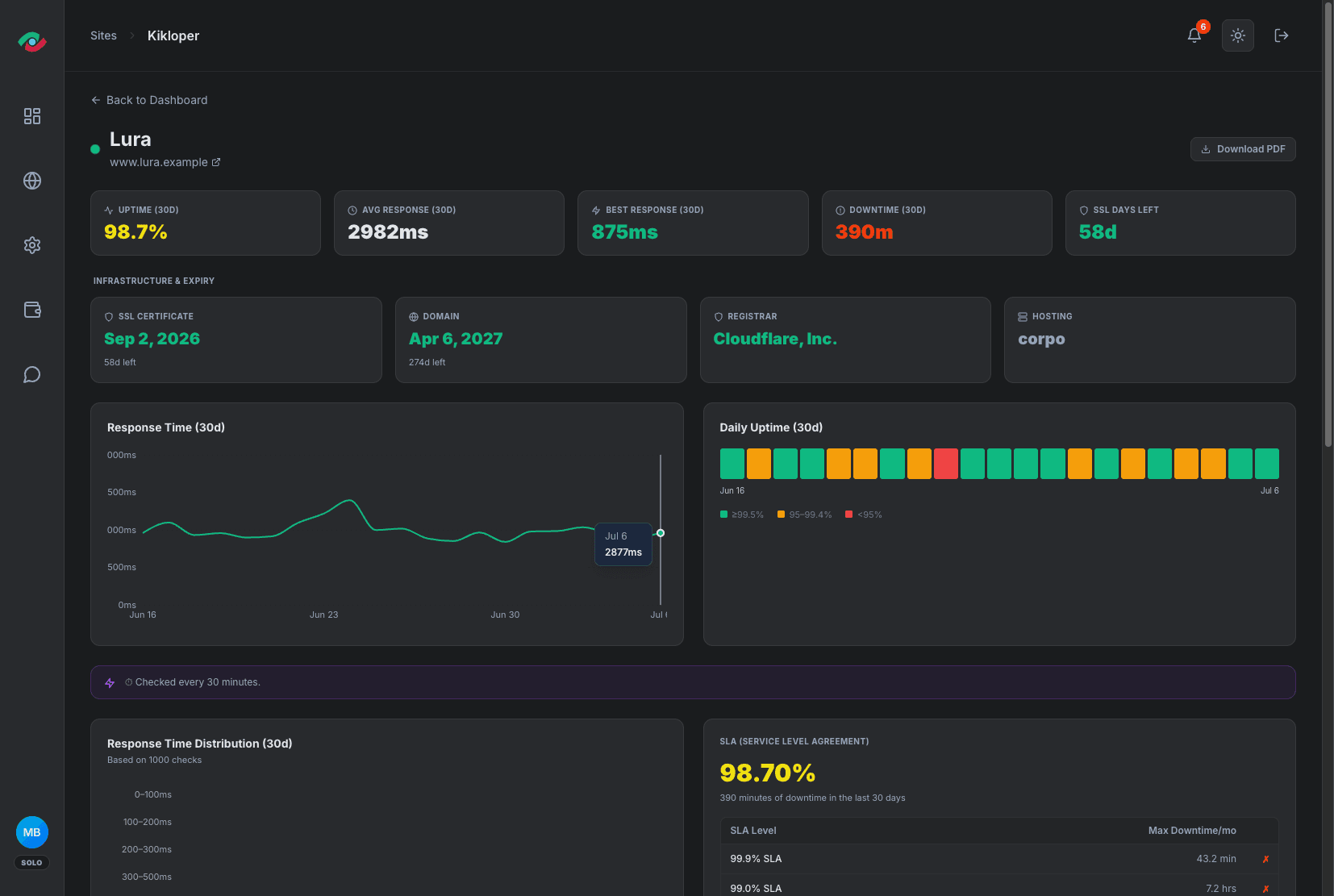This screenshot has height=896, width=1334.
Task: Open the dashboard grid icon in sidebar
Action: [32, 116]
